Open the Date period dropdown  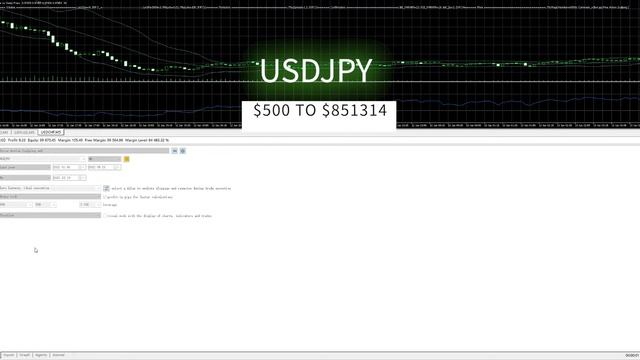(25, 167)
